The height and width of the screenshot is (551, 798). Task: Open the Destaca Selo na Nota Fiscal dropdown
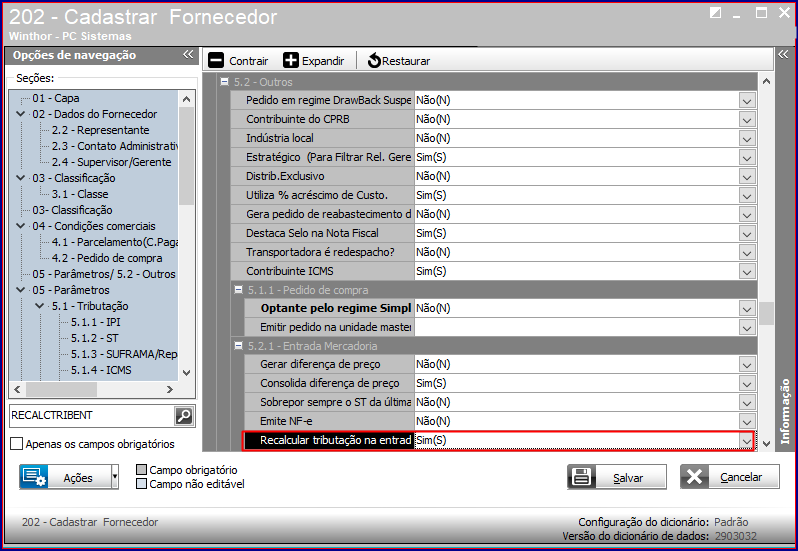click(x=747, y=234)
